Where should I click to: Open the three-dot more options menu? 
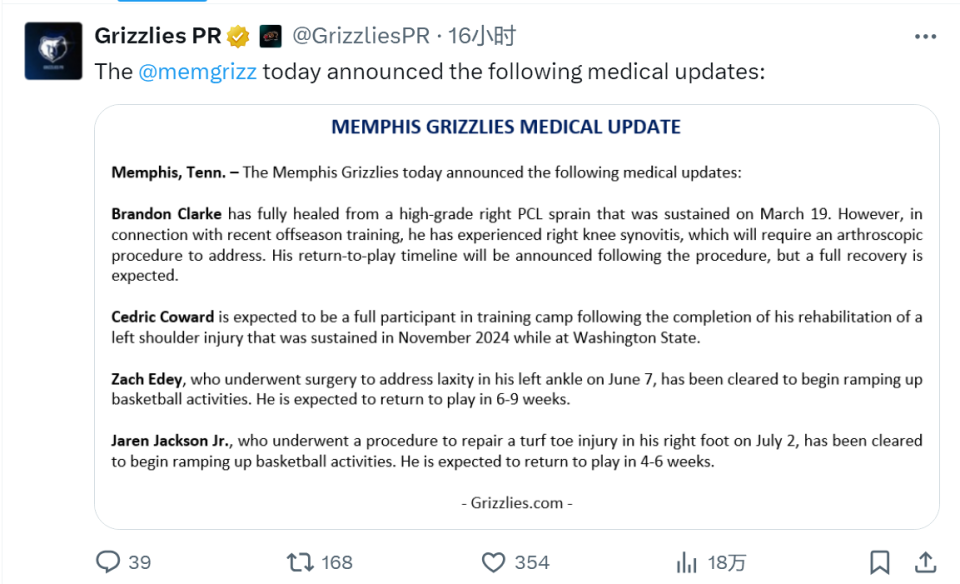(x=925, y=37)
